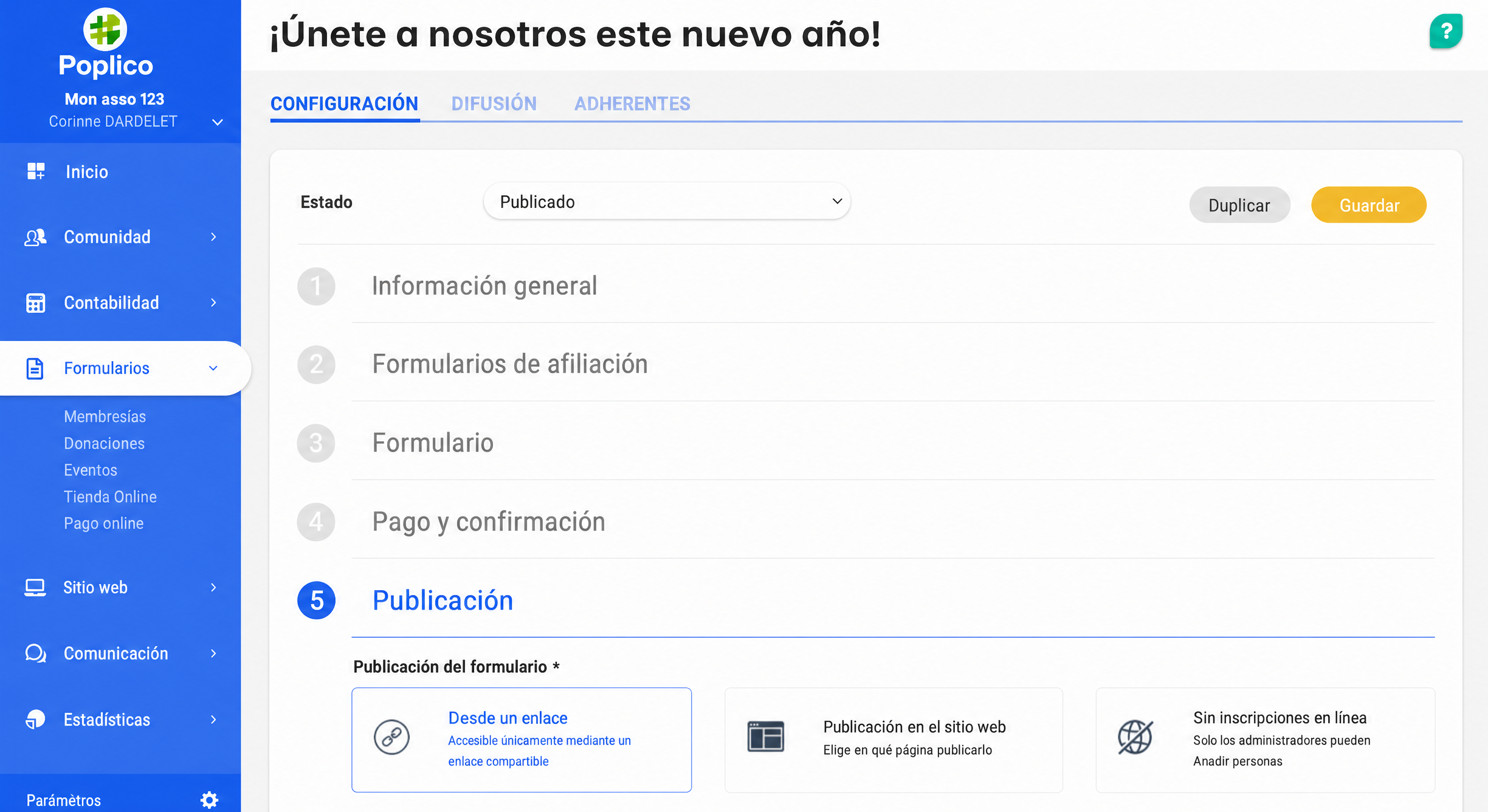Switch to the ADHERENTES tab
This screenshot has height=812, width=1488.
pyautogui.click(x=632, y=104)
